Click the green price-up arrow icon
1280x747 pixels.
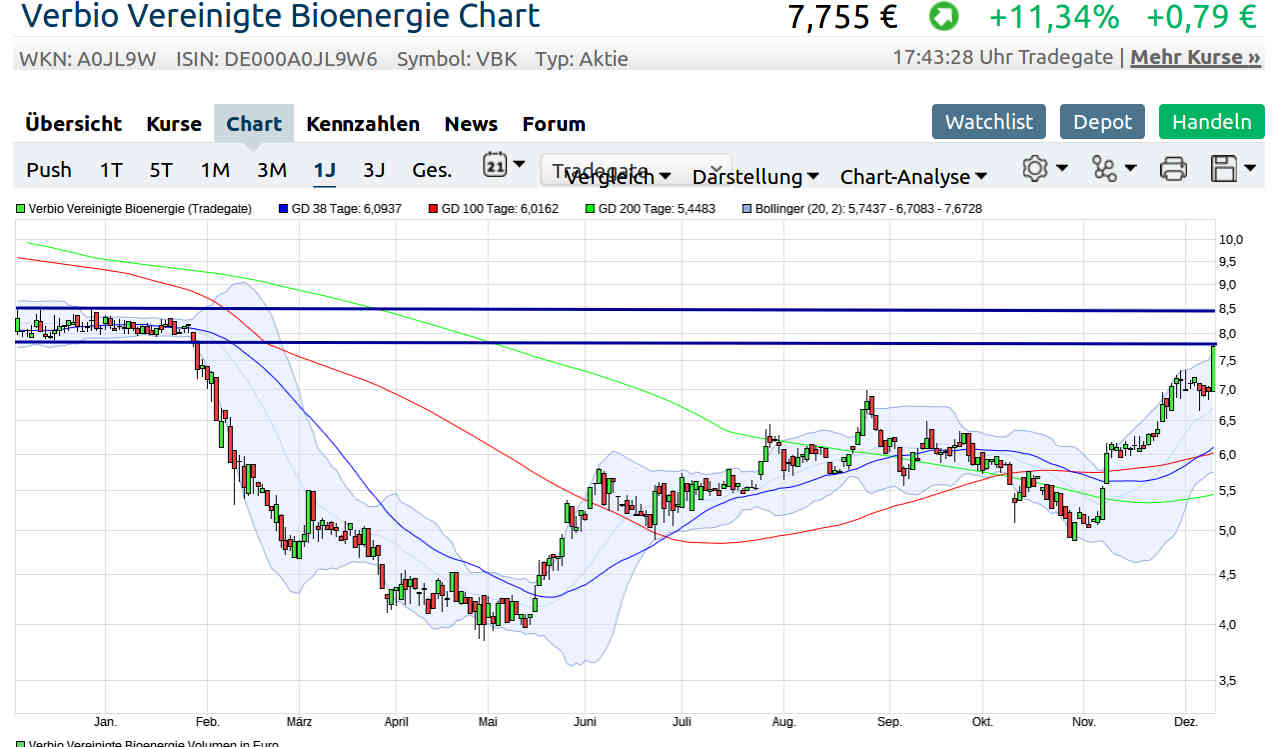(943, 16)
